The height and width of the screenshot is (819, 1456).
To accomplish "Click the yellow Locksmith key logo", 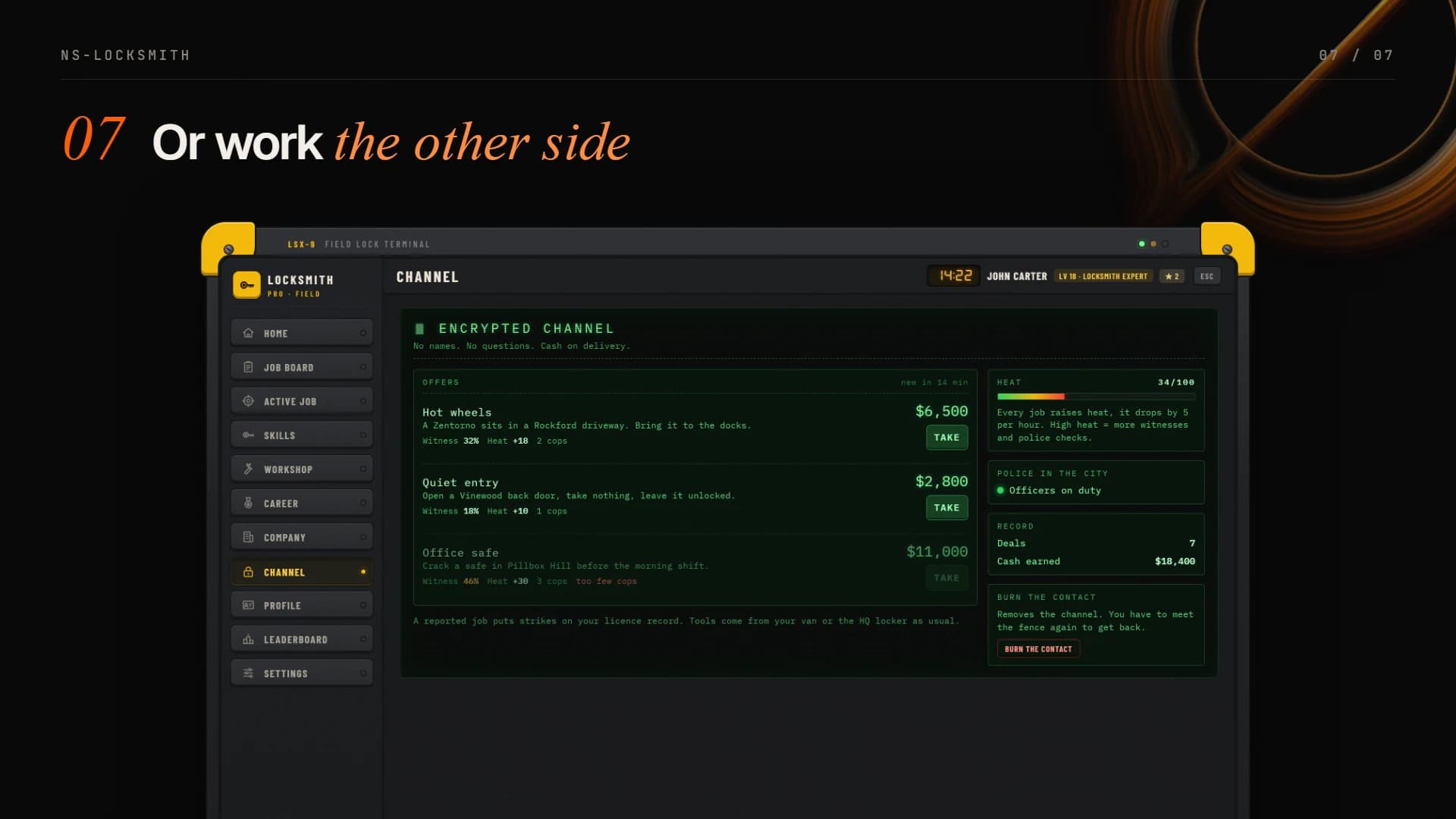I will 246,285.
